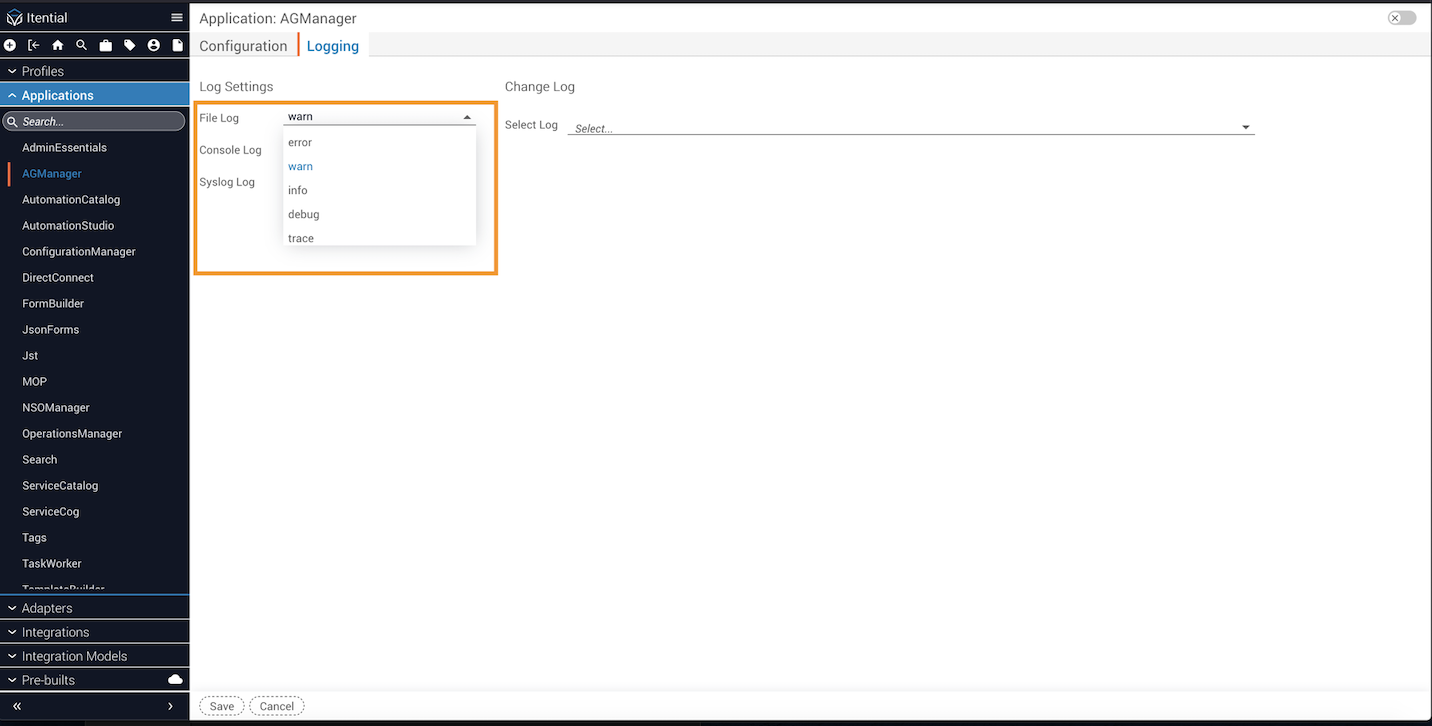
Task: Click the Syslog Log label
Action: point(227,182)
